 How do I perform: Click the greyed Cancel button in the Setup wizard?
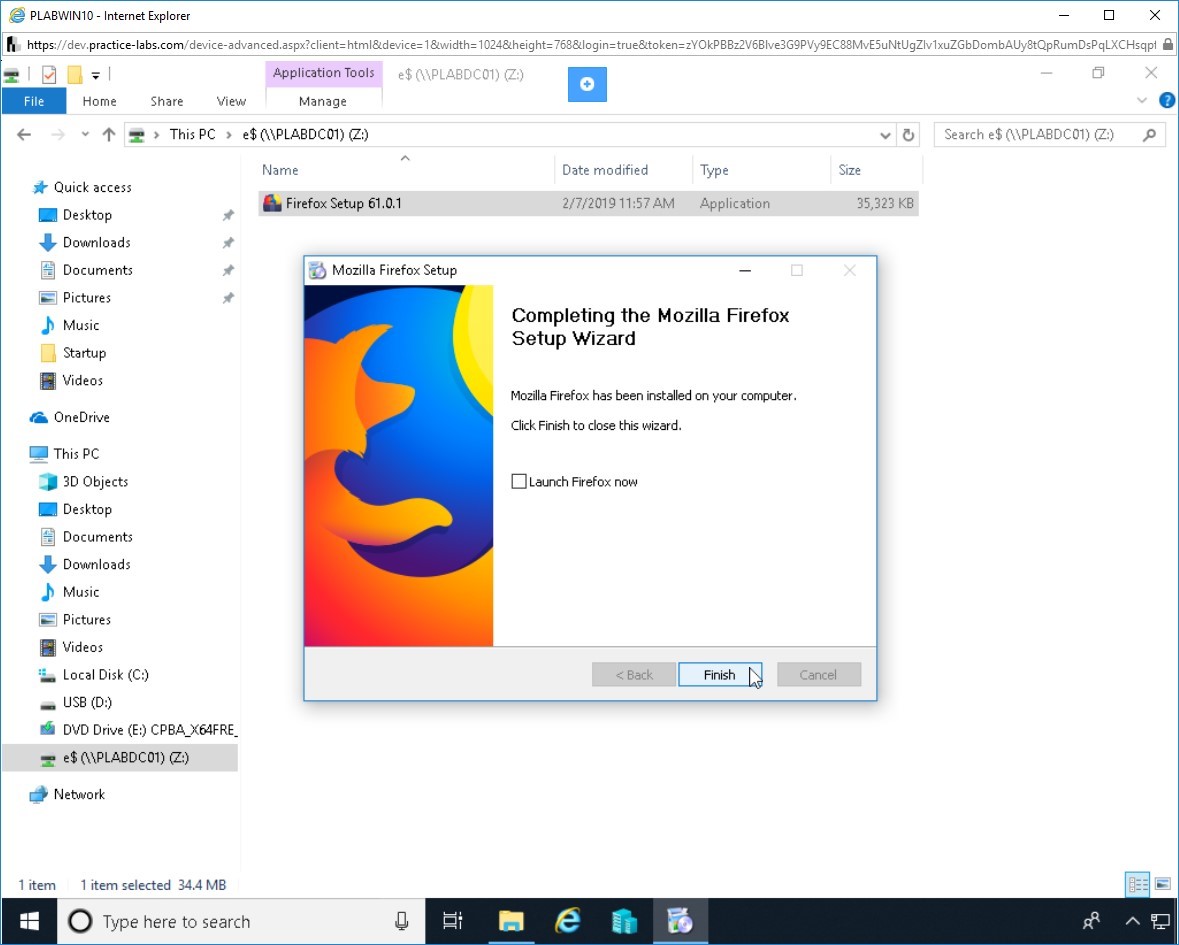pyautogui.click(x=818, y=674)
